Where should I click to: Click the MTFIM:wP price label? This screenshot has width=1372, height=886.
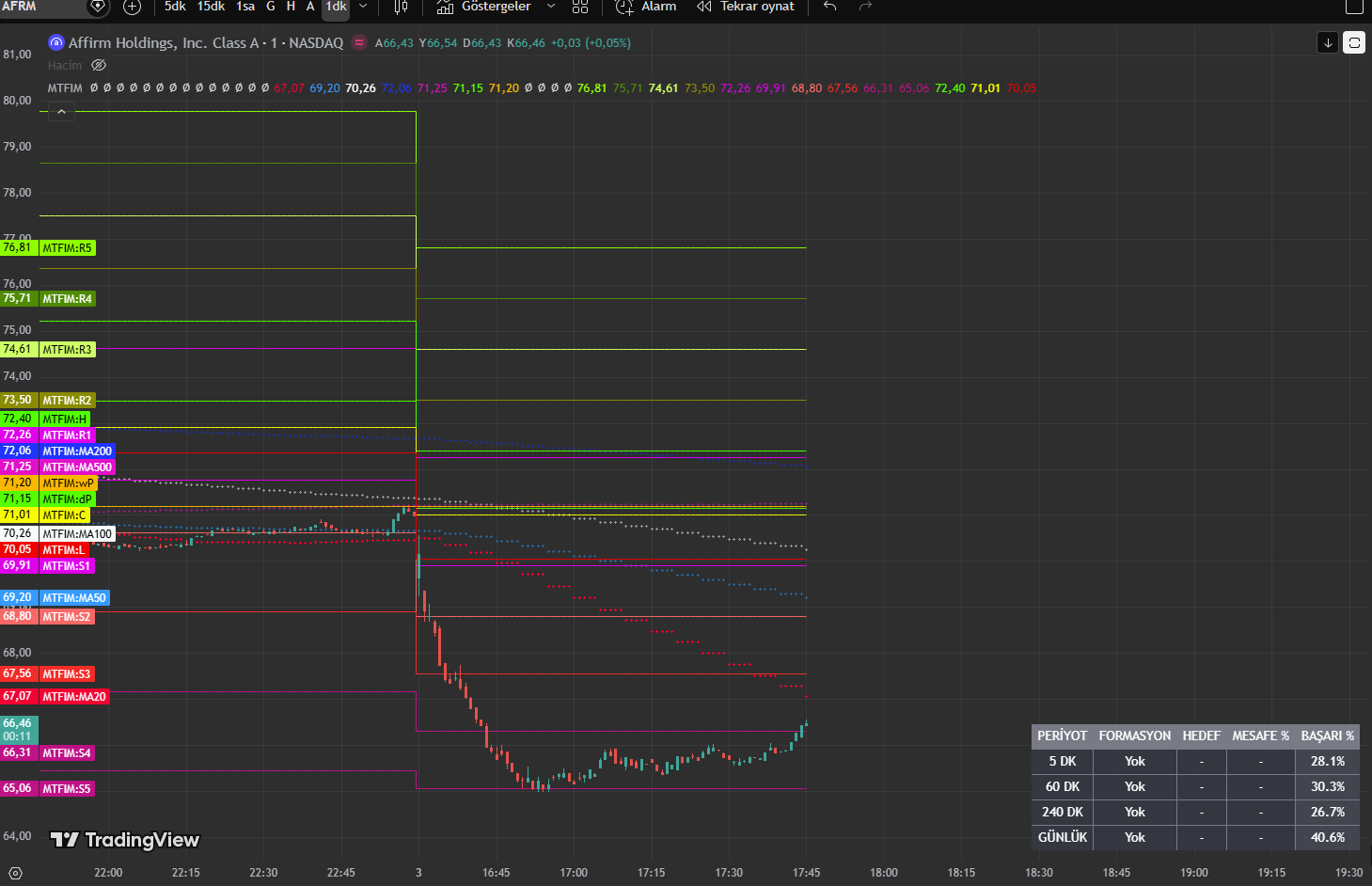coord(68,483)
